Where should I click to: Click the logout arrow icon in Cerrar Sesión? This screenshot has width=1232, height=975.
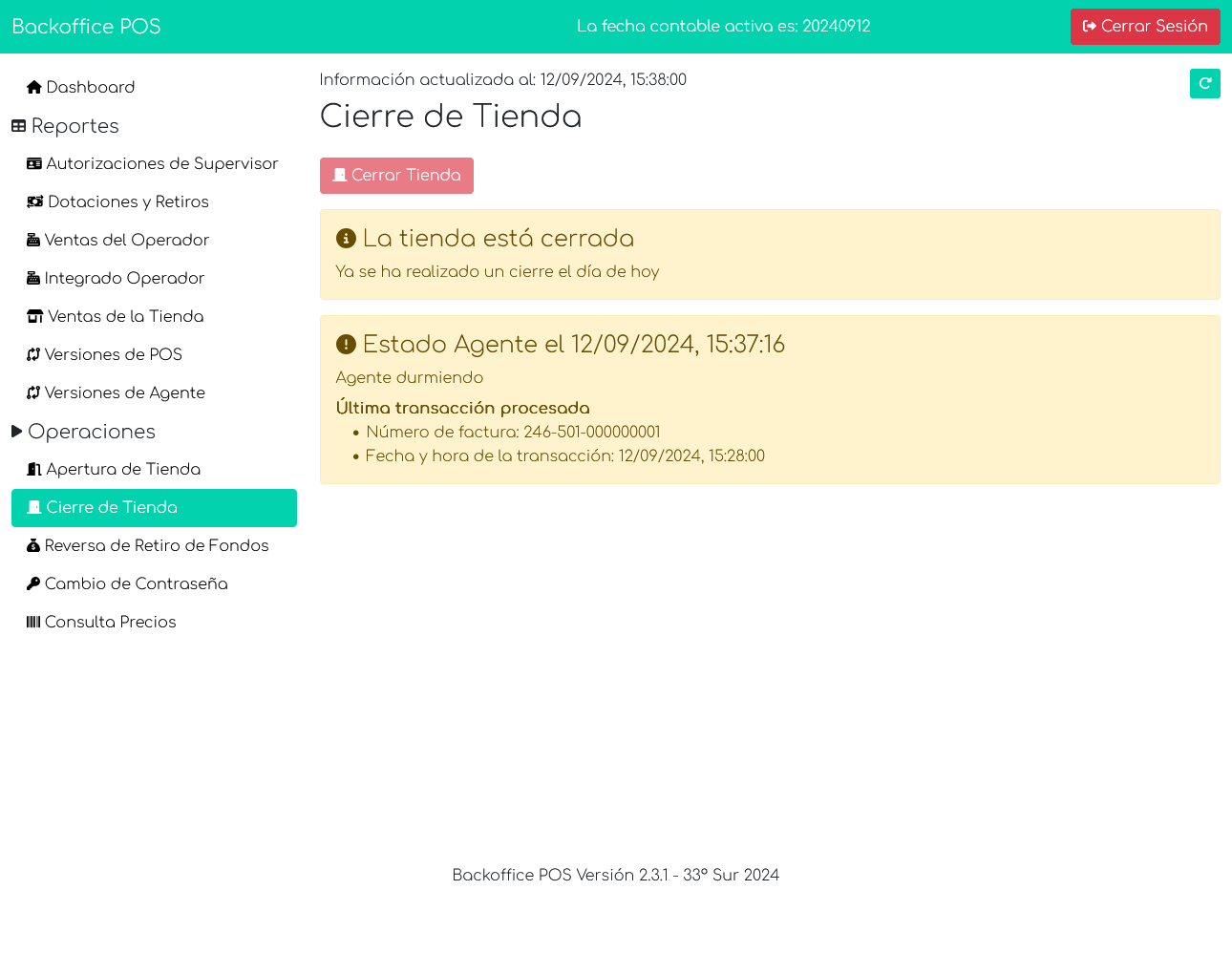[1090, 27]
